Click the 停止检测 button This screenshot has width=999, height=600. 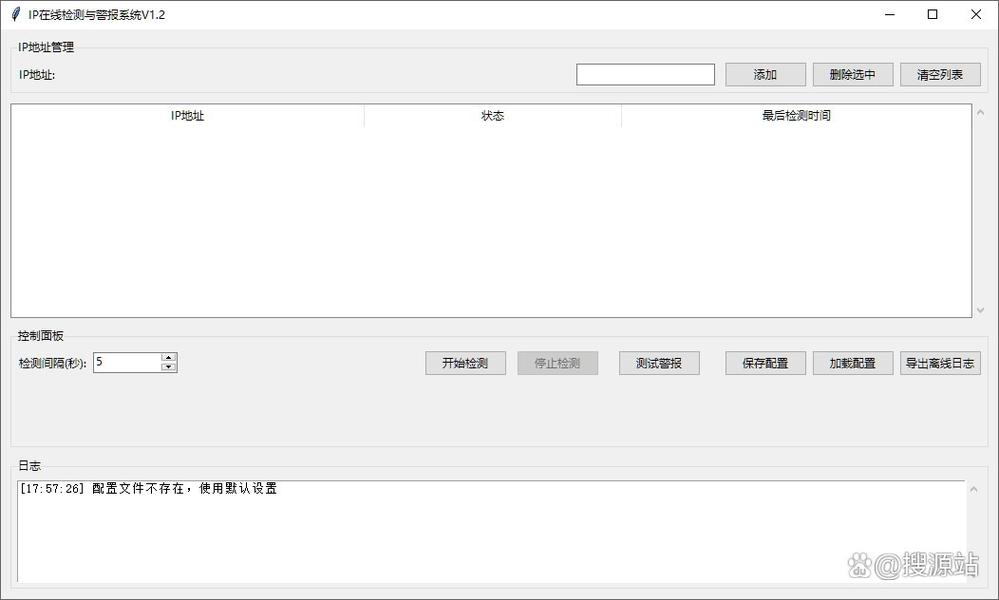click(x=557, y=363)
